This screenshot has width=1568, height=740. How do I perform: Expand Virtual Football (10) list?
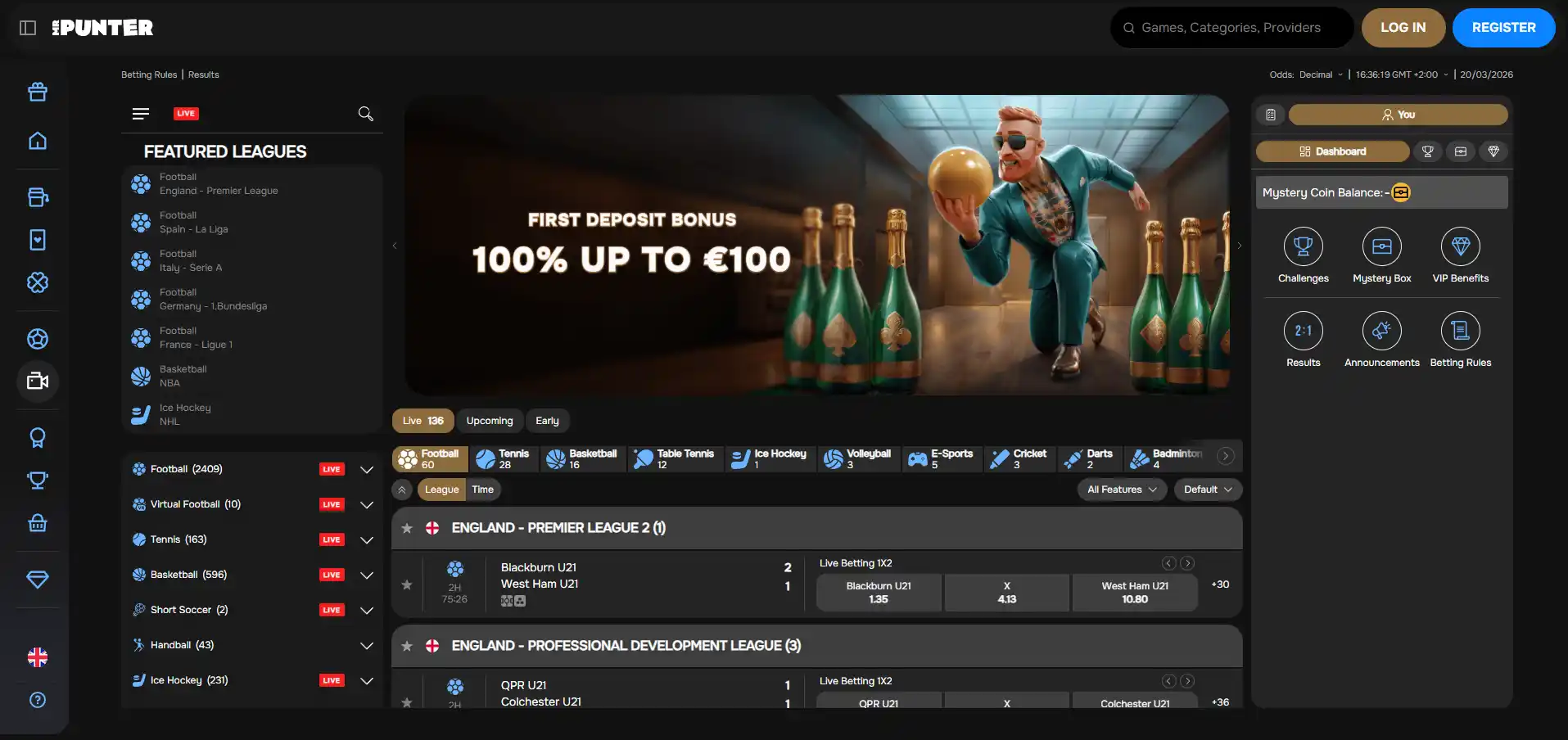(367, 505)
